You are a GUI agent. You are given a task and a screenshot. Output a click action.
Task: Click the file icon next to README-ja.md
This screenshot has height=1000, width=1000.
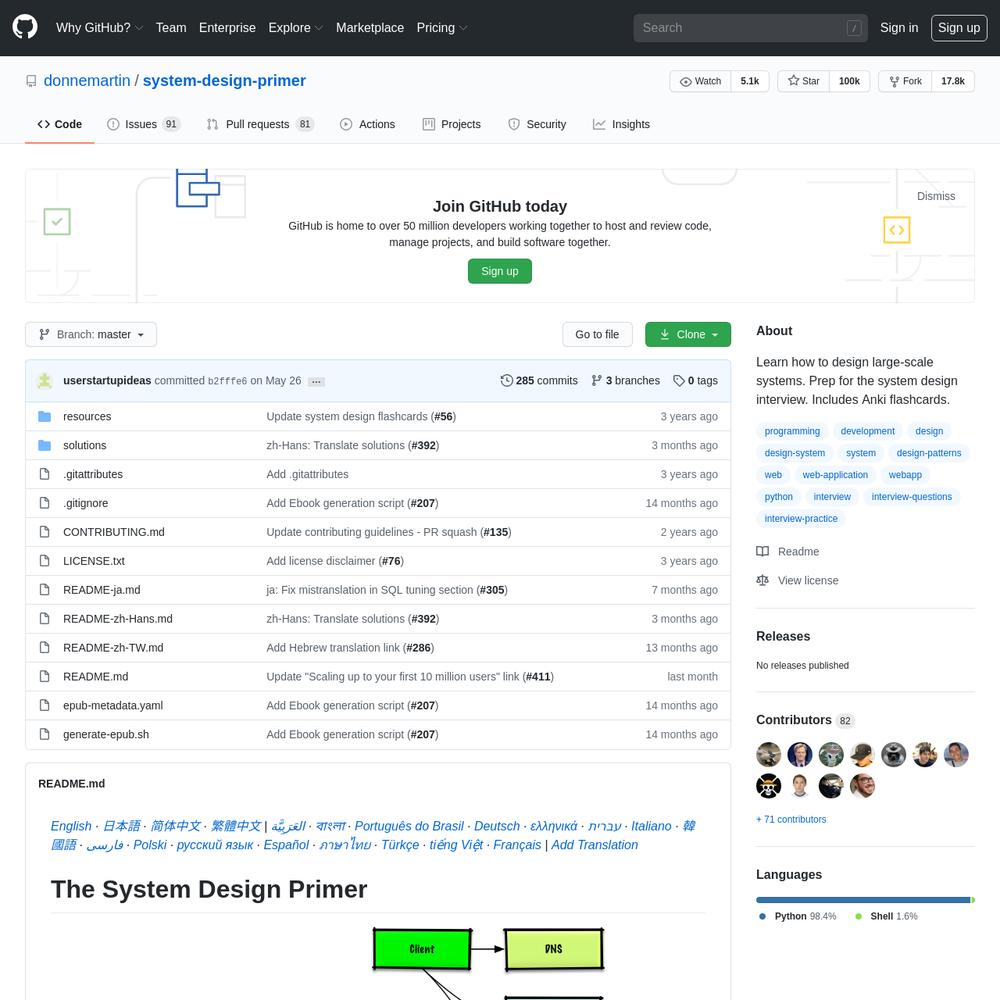(44, 590)
